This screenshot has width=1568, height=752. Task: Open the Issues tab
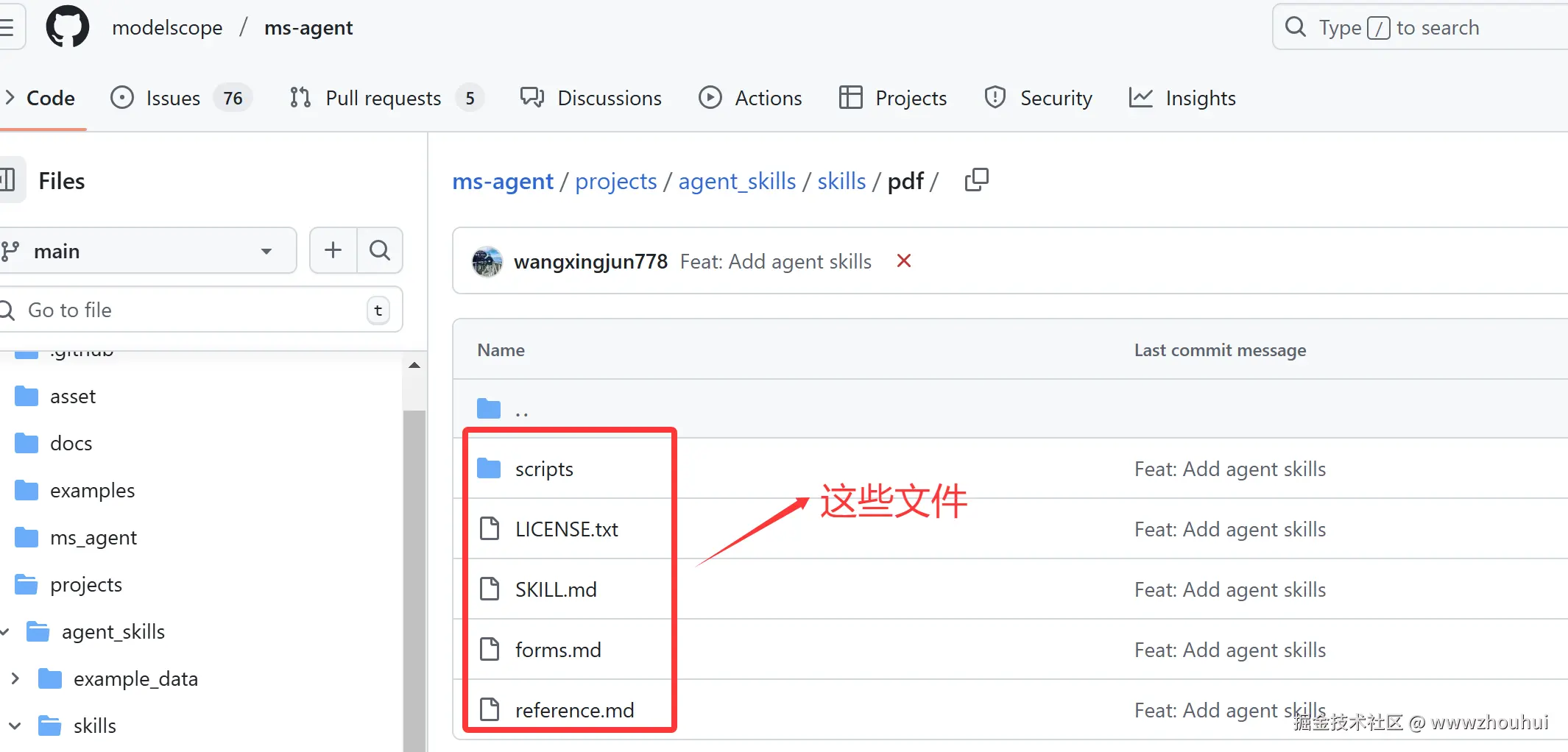[x=181, y=98]
